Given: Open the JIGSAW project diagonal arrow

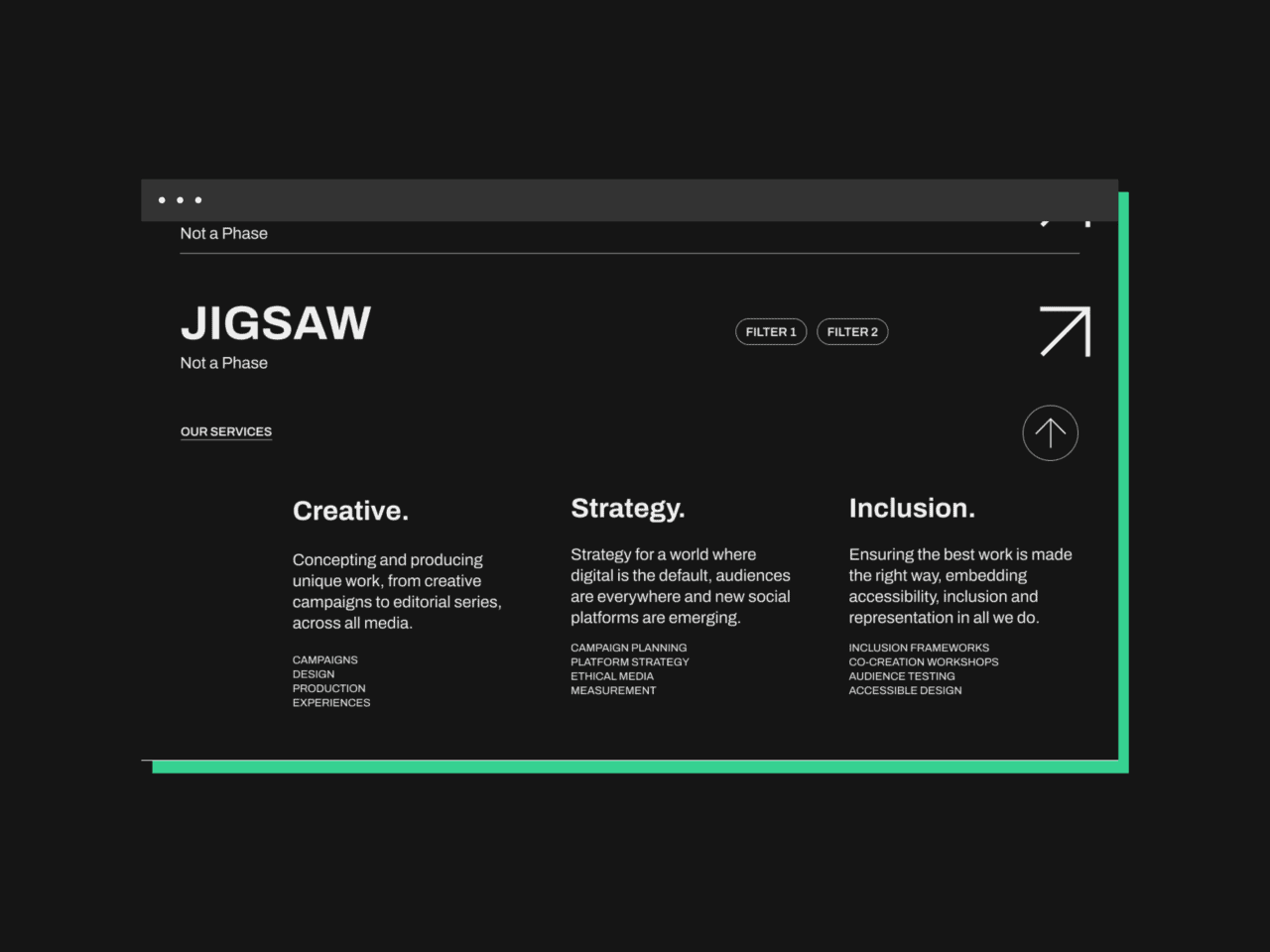Looking at the screenshot, I should (1065, 331).
